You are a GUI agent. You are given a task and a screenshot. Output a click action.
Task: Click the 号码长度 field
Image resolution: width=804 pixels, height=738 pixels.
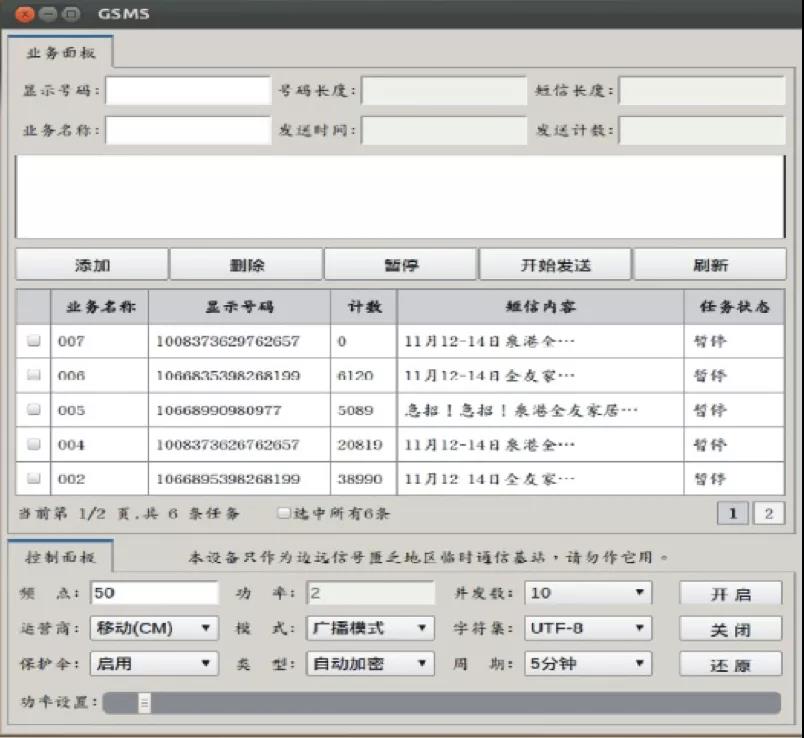444,91
